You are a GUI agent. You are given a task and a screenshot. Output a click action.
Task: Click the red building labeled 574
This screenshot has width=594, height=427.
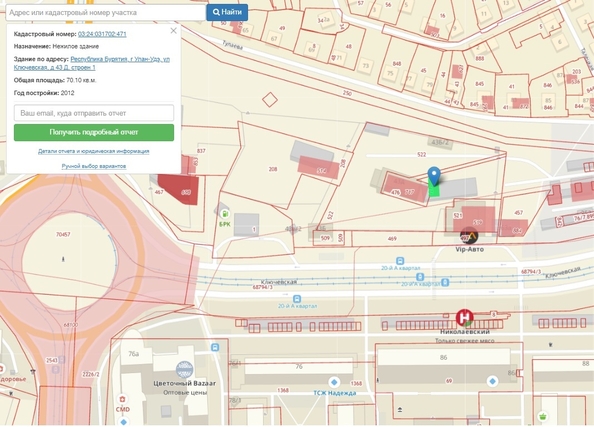[319, 167]
